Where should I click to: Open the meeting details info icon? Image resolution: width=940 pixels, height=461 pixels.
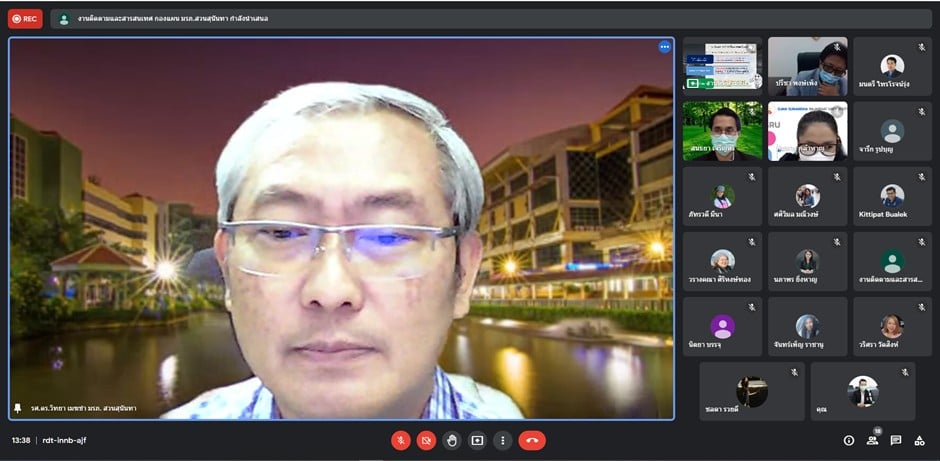(x=849, y=440)
